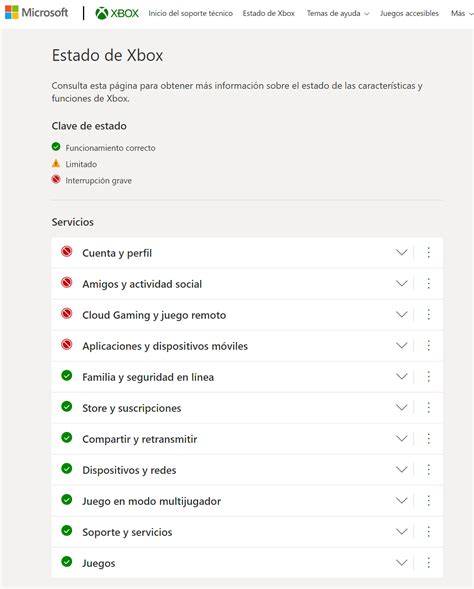Open three-dot menu for Cloud Gaming row

pyautogui.click(x=429, y=314)
